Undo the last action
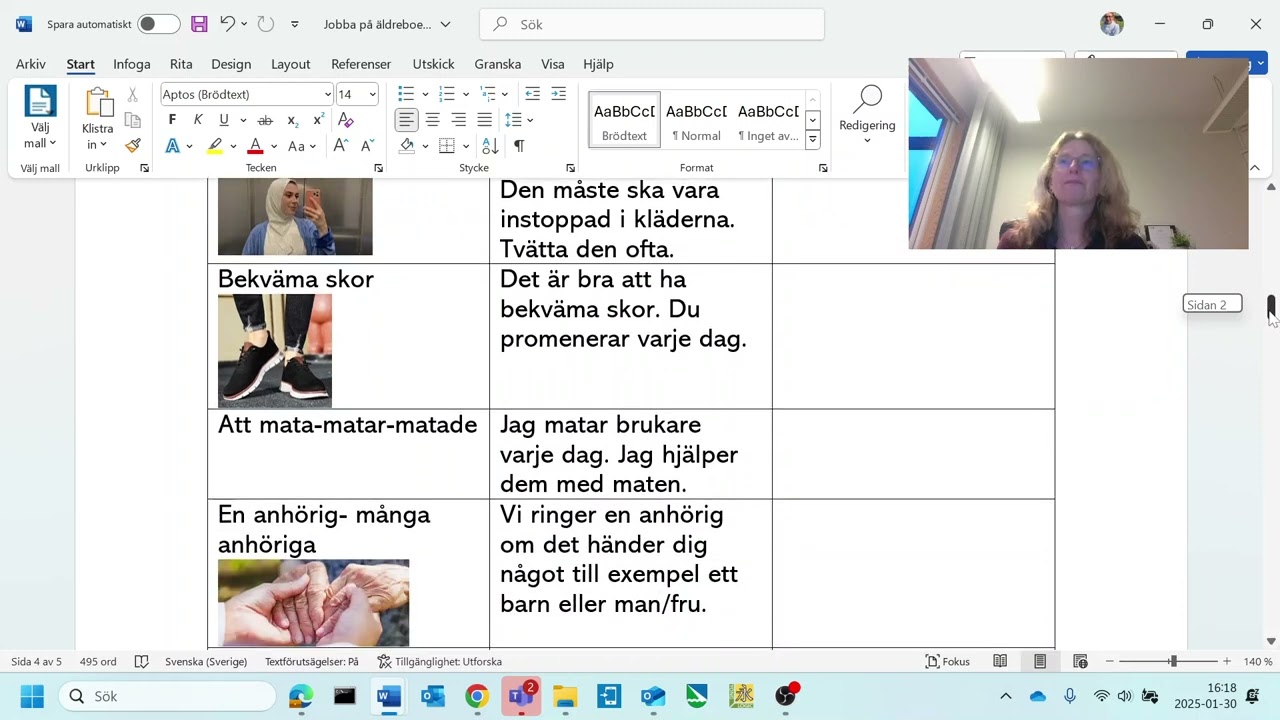The image size is (1280, 720). coord(227,24)
